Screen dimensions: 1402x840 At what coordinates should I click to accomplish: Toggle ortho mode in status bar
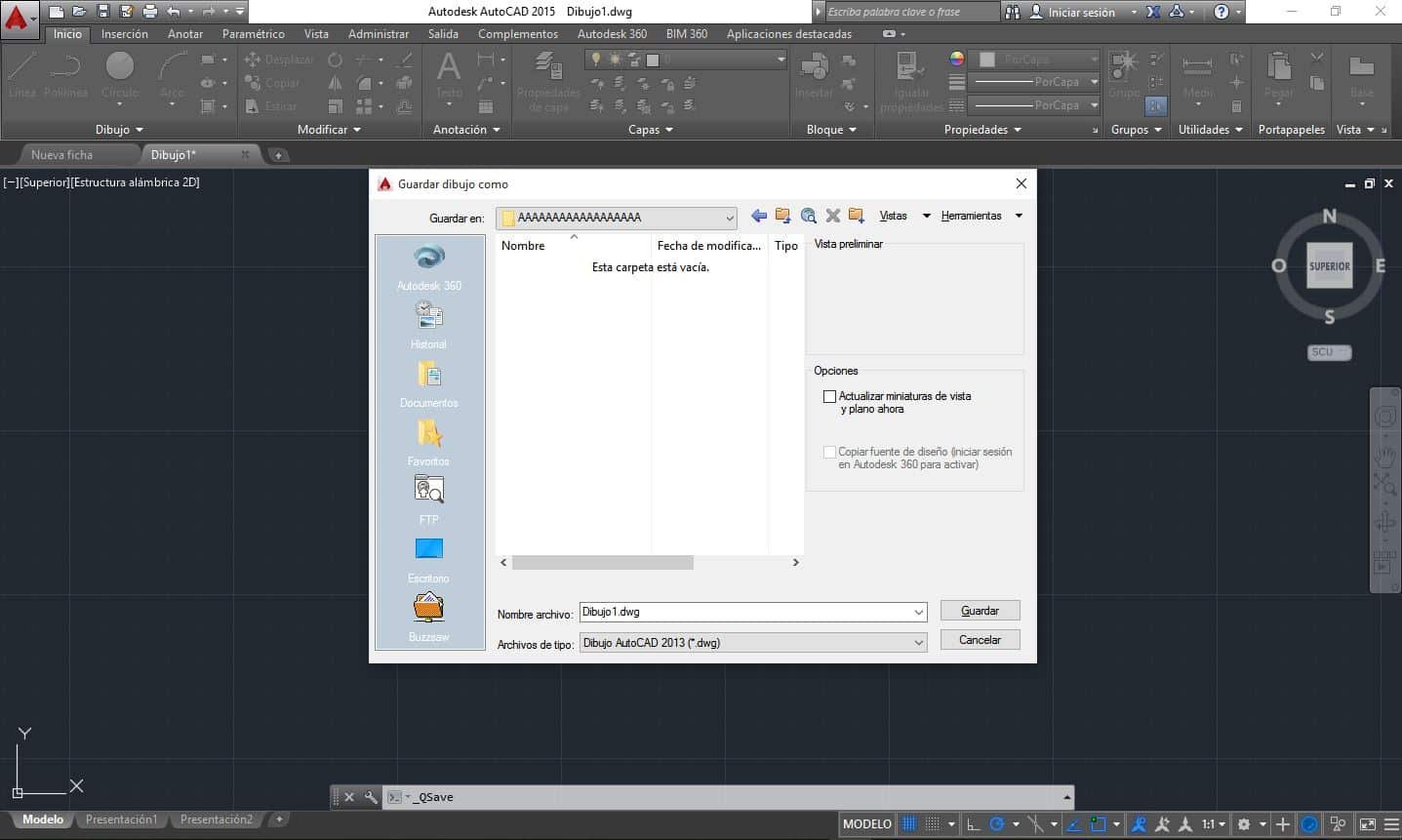[973, 824]
